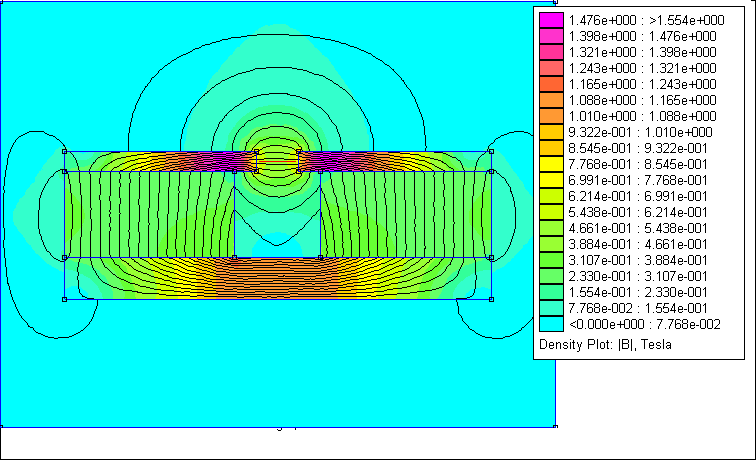Select the legend text '8.545e-001 : 9.322e-001'
The image size is (756, 460).
pyautogui.click(x=638, y=148)
